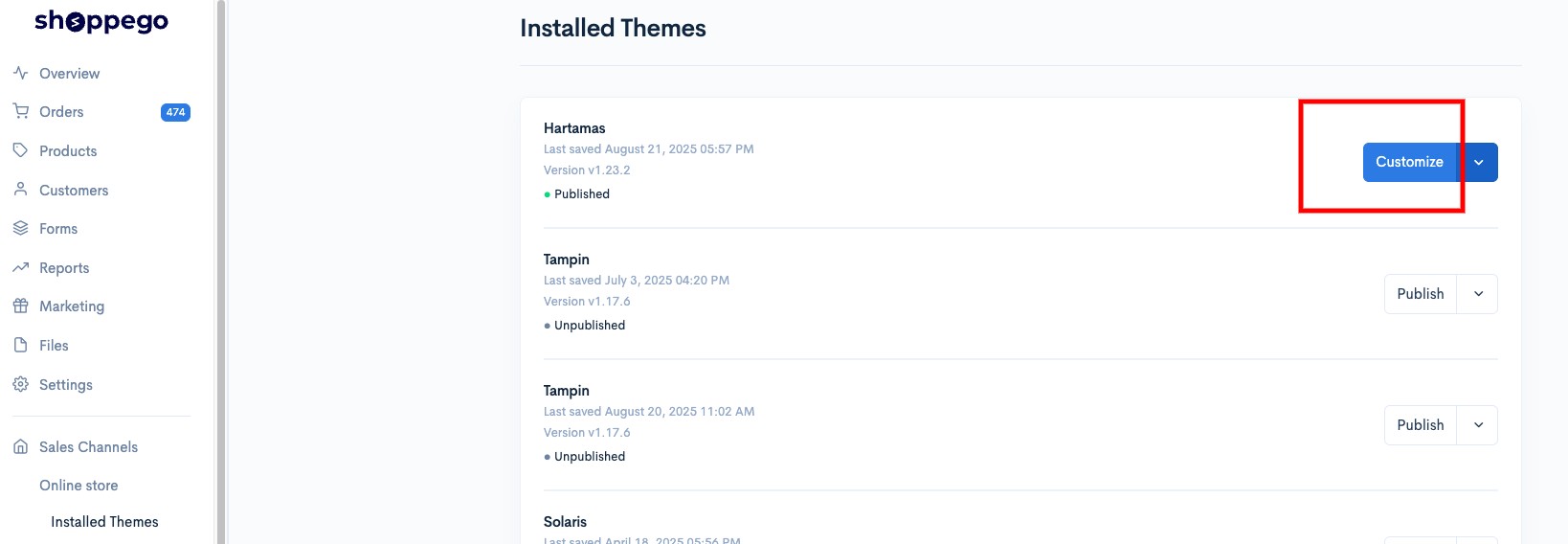The height and width of the screenshot is (544, 1568).
Task: Click the Solaris theme name
Action: pyautogui.click(x=565, y=522)
